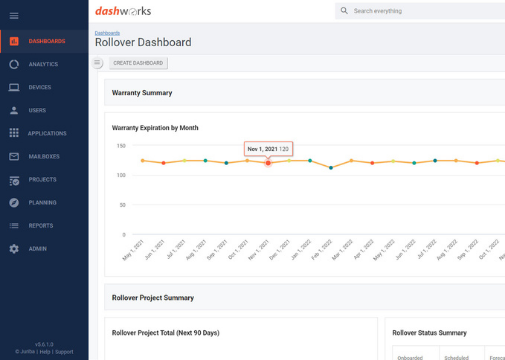Click the Create Dashboard button
Image resolution: width=505 pixels, height=360 pixels.
[138, 63]
